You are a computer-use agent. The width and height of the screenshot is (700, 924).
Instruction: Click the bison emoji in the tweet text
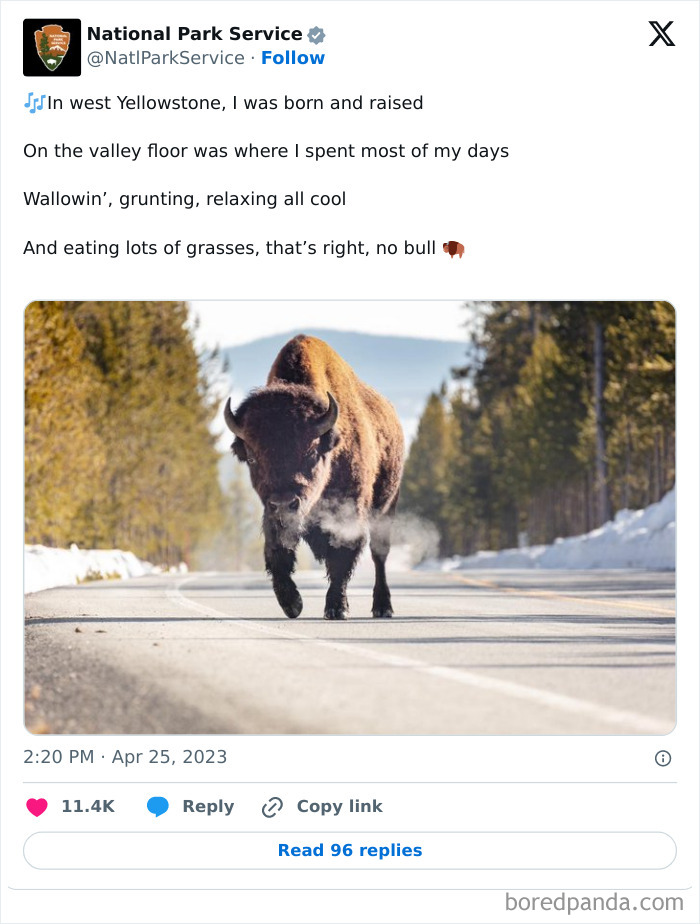(452, 247)
